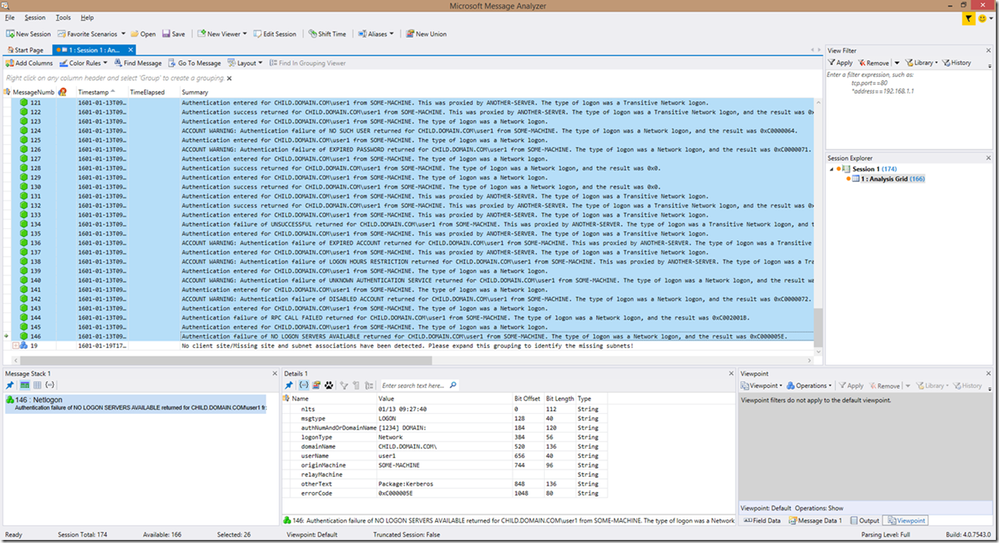The height and width of the screenshot is (543, 999).
Task: Select message row 144 RPC CALL FAILED
Action: click(x=408, y=317)
